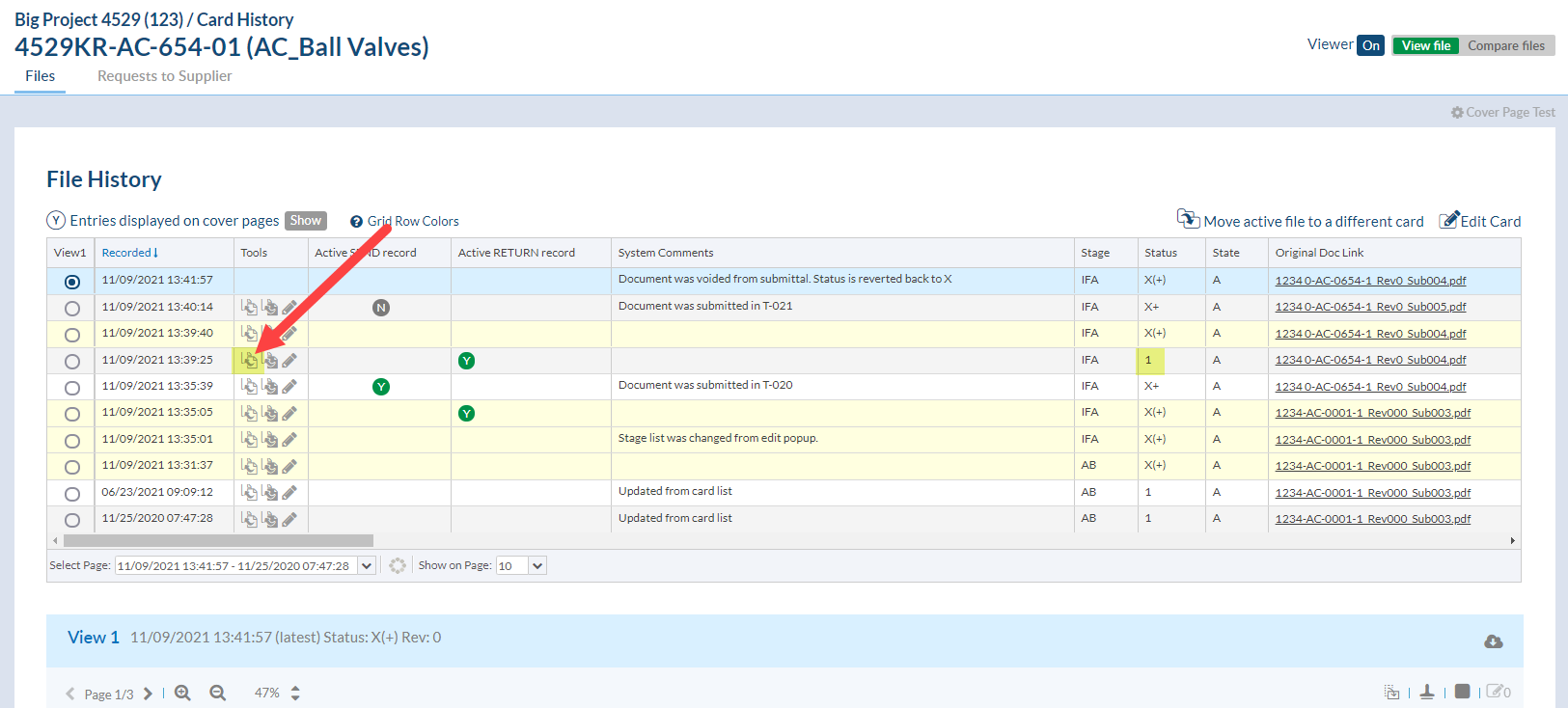
Task: Click pencil edit icon in 13:40:14 row
Action: tap(289, 308)
